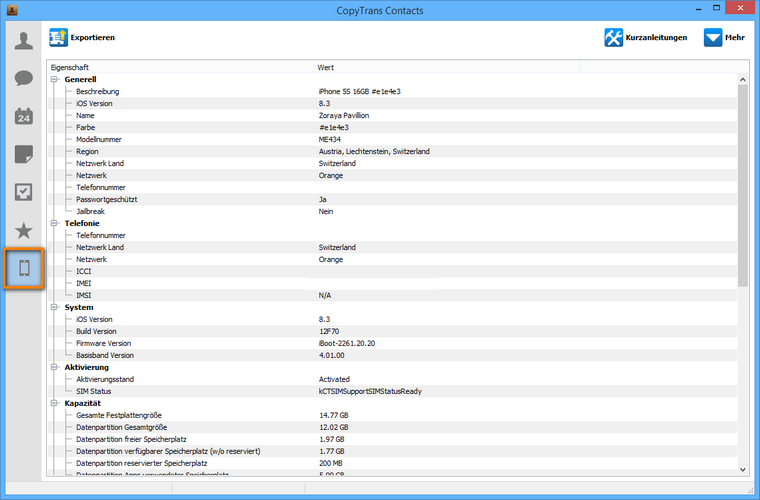Select the IMEI row
Viewport: 760px width, 500px height.
(393, 283)
